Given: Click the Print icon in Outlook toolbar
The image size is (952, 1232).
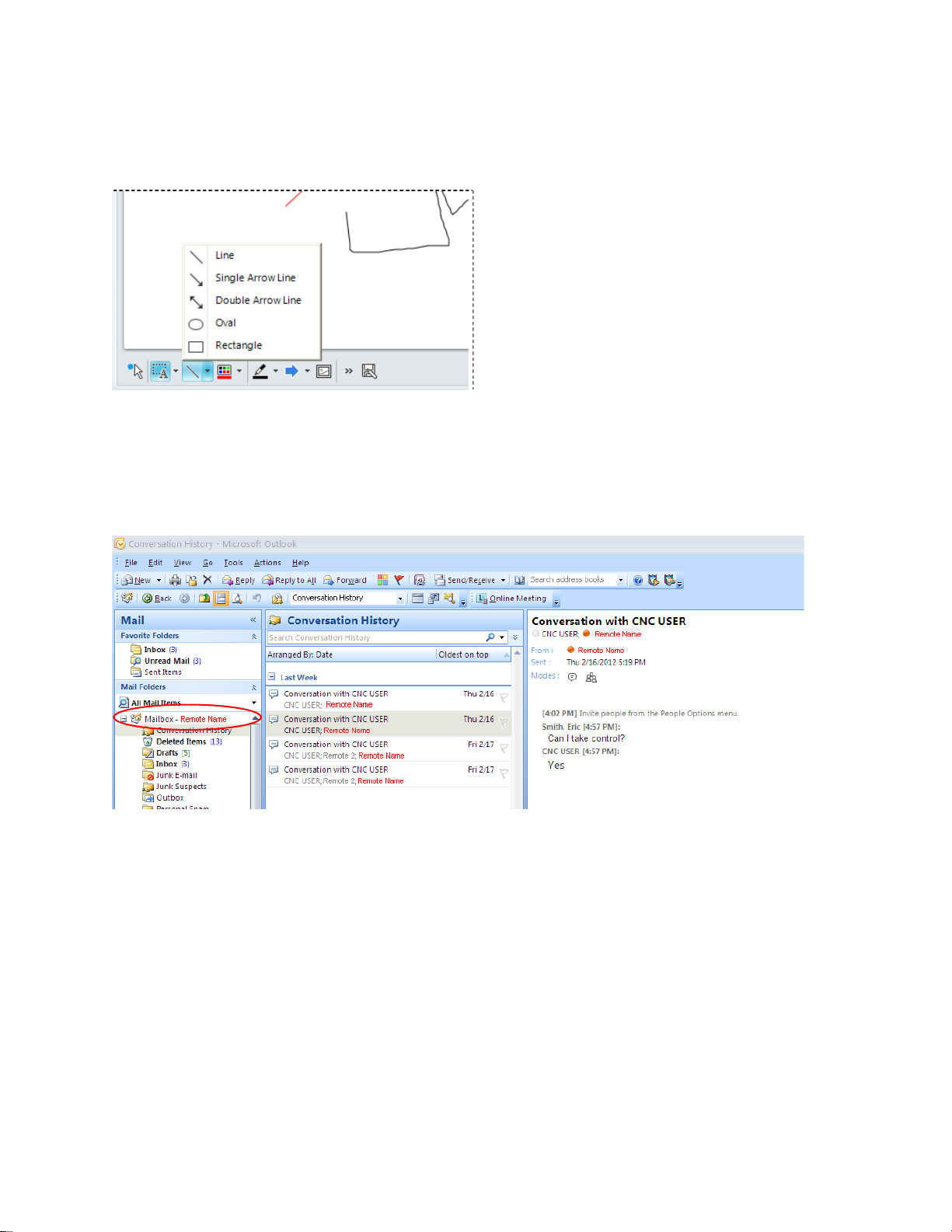Looking at the screenshot, I should tap(176, 580).
